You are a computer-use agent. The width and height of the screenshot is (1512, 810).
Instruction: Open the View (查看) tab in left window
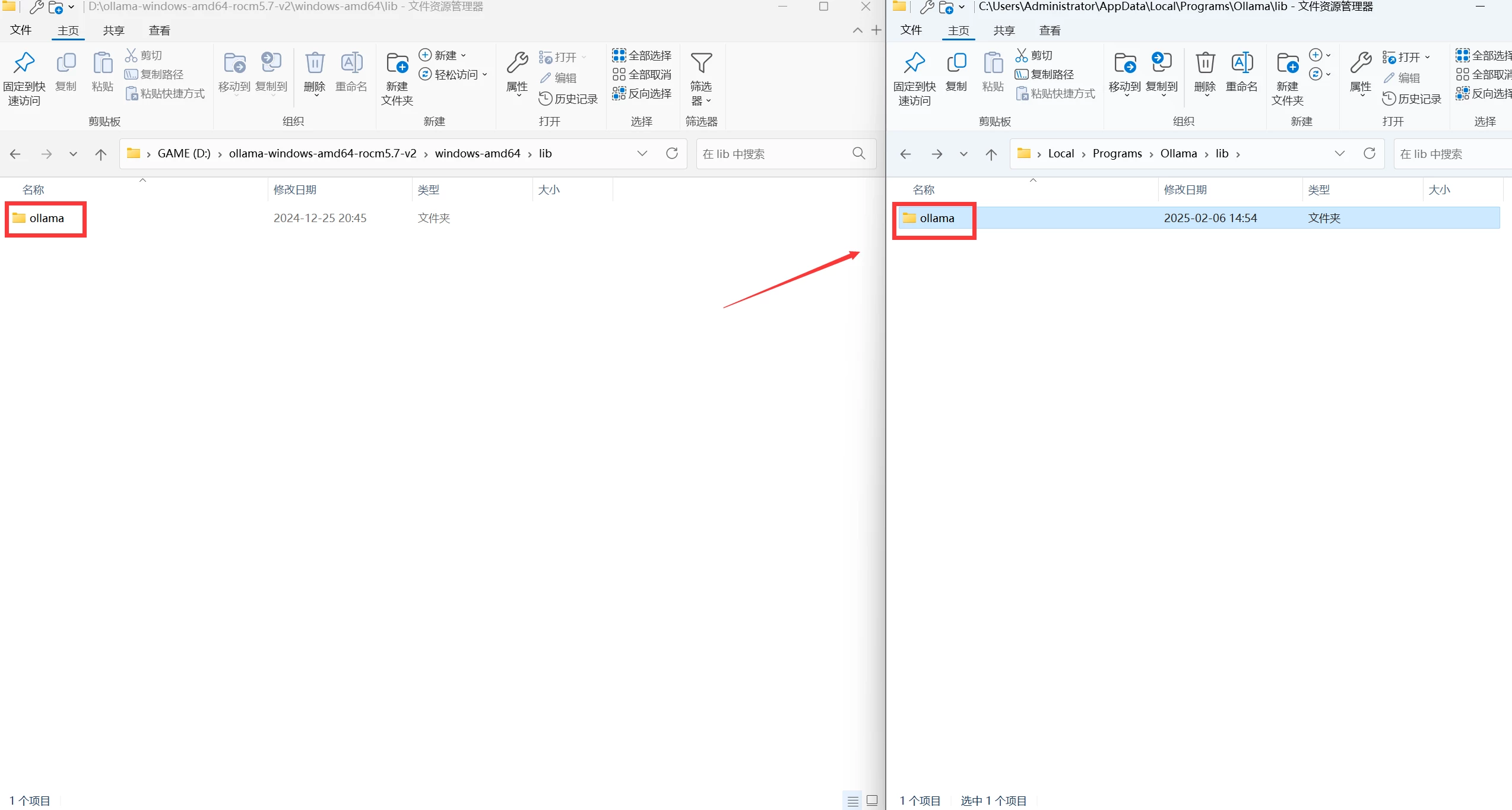[x=159, y=30]
